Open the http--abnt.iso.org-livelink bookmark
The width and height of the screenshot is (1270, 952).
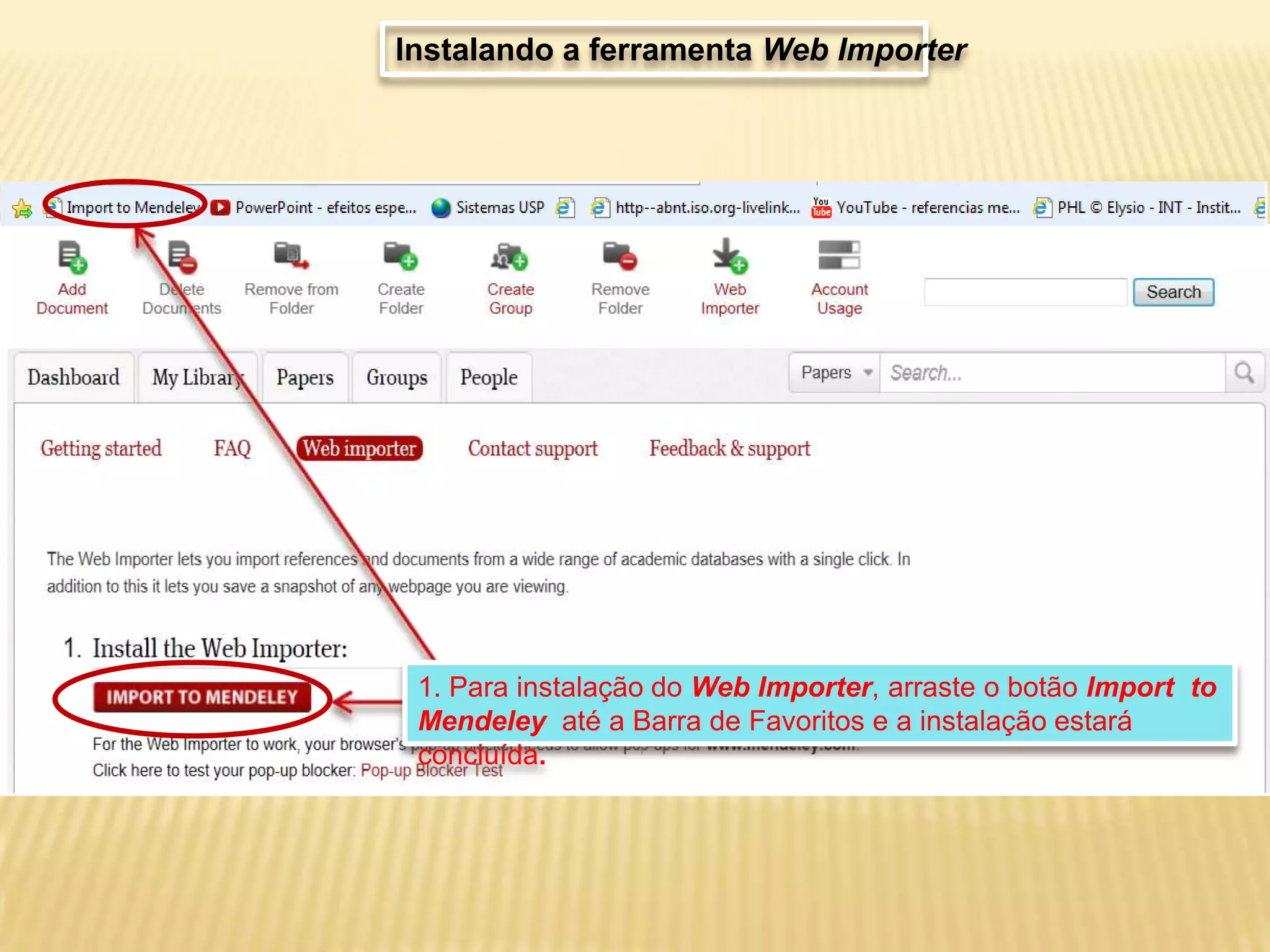[695, 208]
